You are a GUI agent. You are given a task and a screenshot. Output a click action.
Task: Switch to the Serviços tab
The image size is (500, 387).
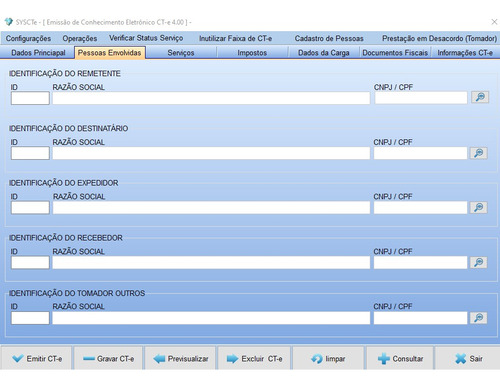[x=181, y=53]
